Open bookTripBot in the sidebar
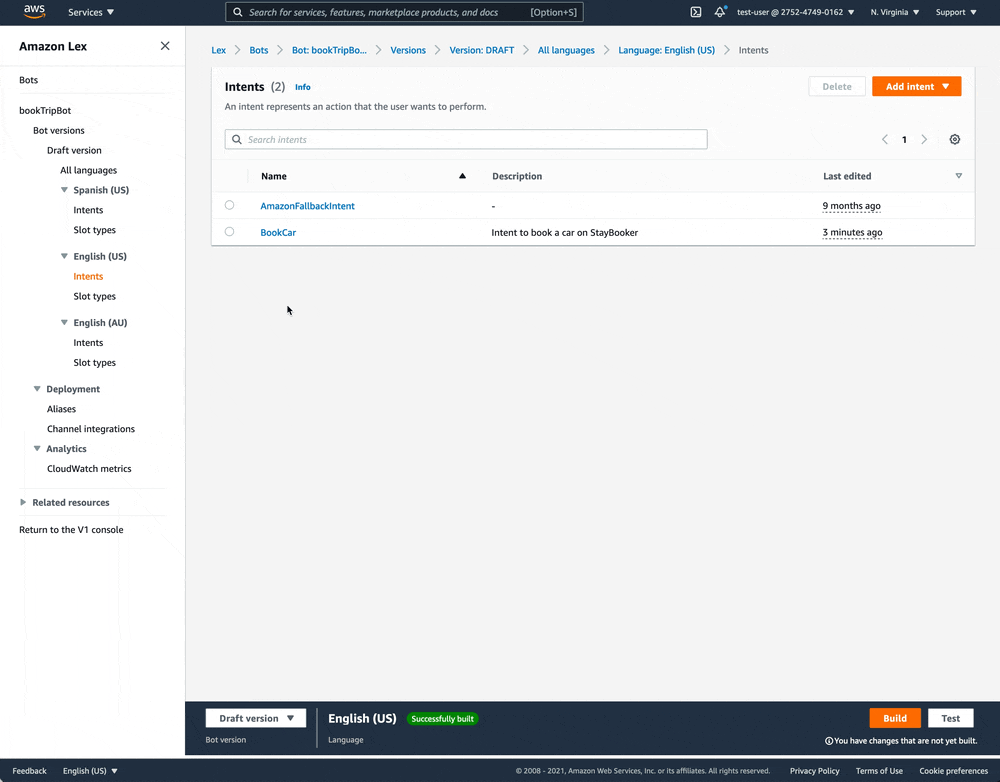This screenshot has height=782, width=1000. coord(45,110)
